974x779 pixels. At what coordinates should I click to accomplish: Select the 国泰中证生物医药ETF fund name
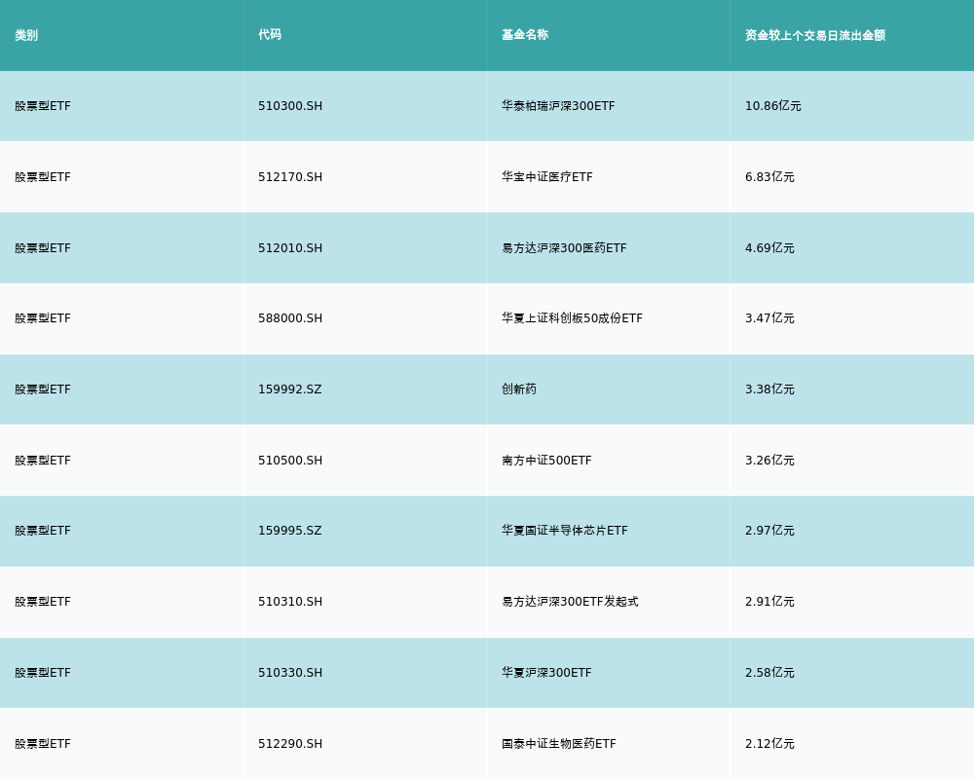(x=559, y=744)
